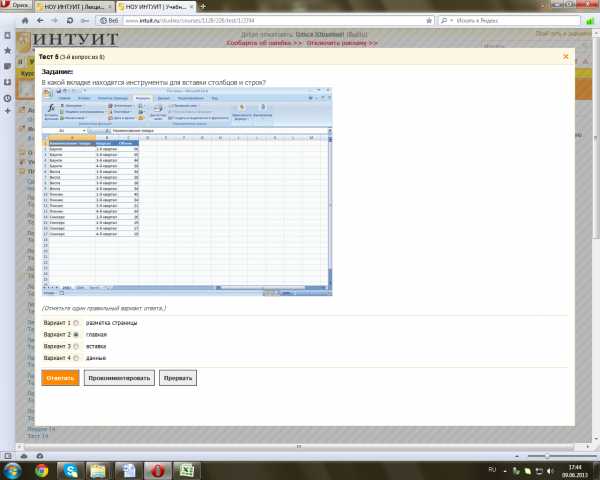Open the History clock panel in sidebar
Viewport: 600px width, 480px height.
(7, 98)
